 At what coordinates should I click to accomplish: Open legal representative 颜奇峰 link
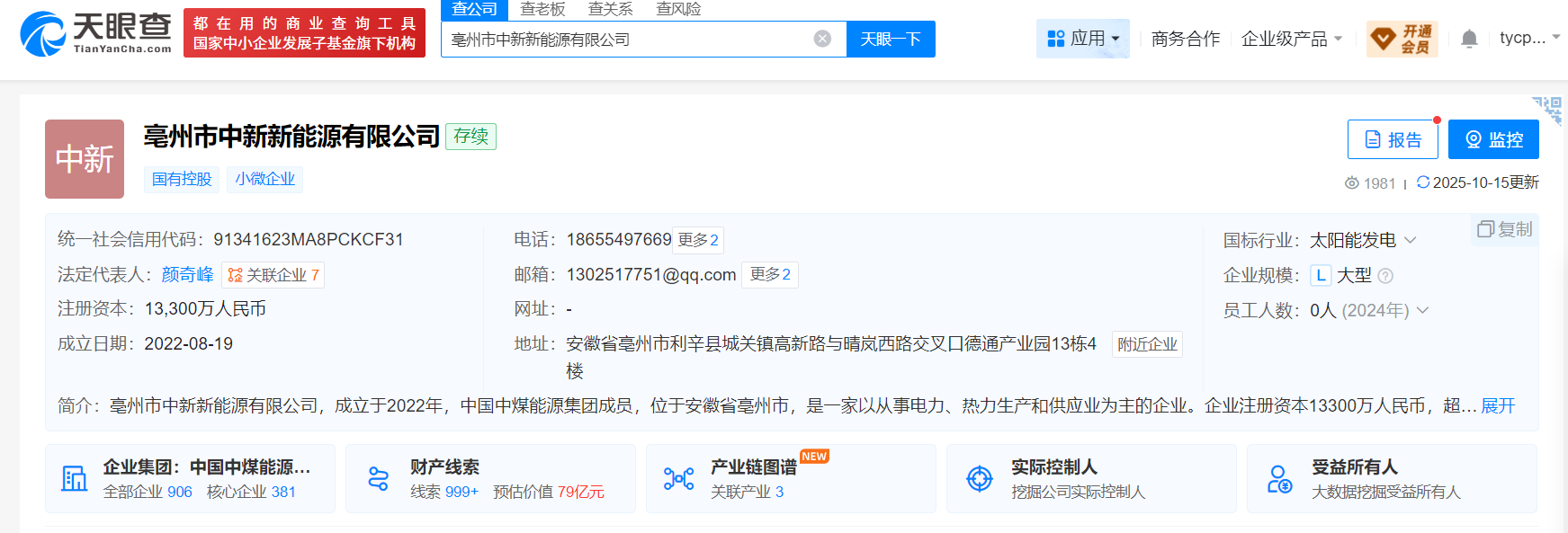[x=187, y=274]
